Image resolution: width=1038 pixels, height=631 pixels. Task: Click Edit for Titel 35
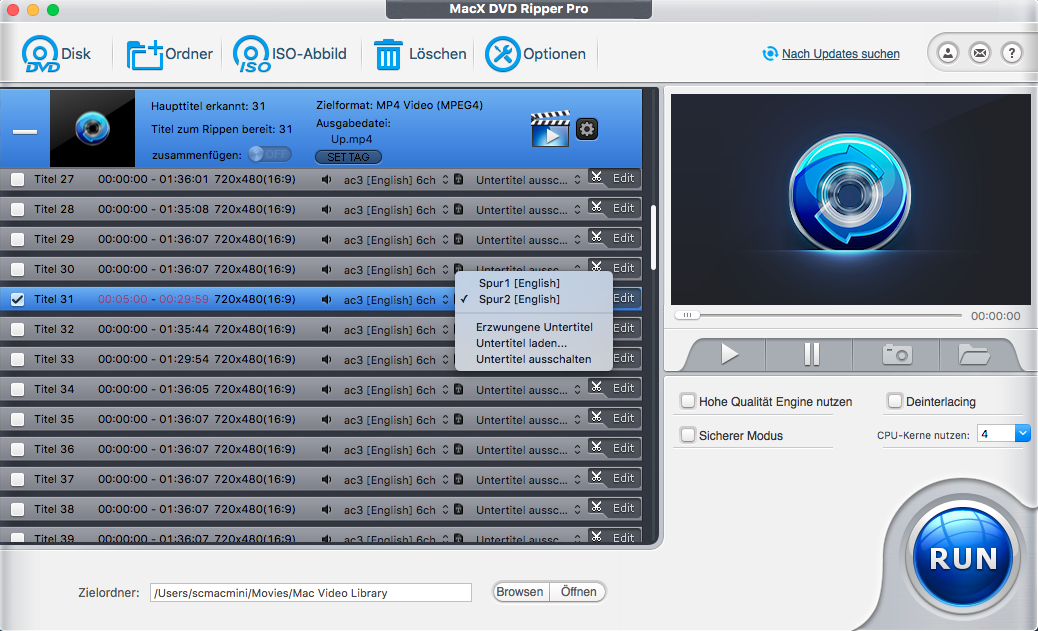coord(623,418)
